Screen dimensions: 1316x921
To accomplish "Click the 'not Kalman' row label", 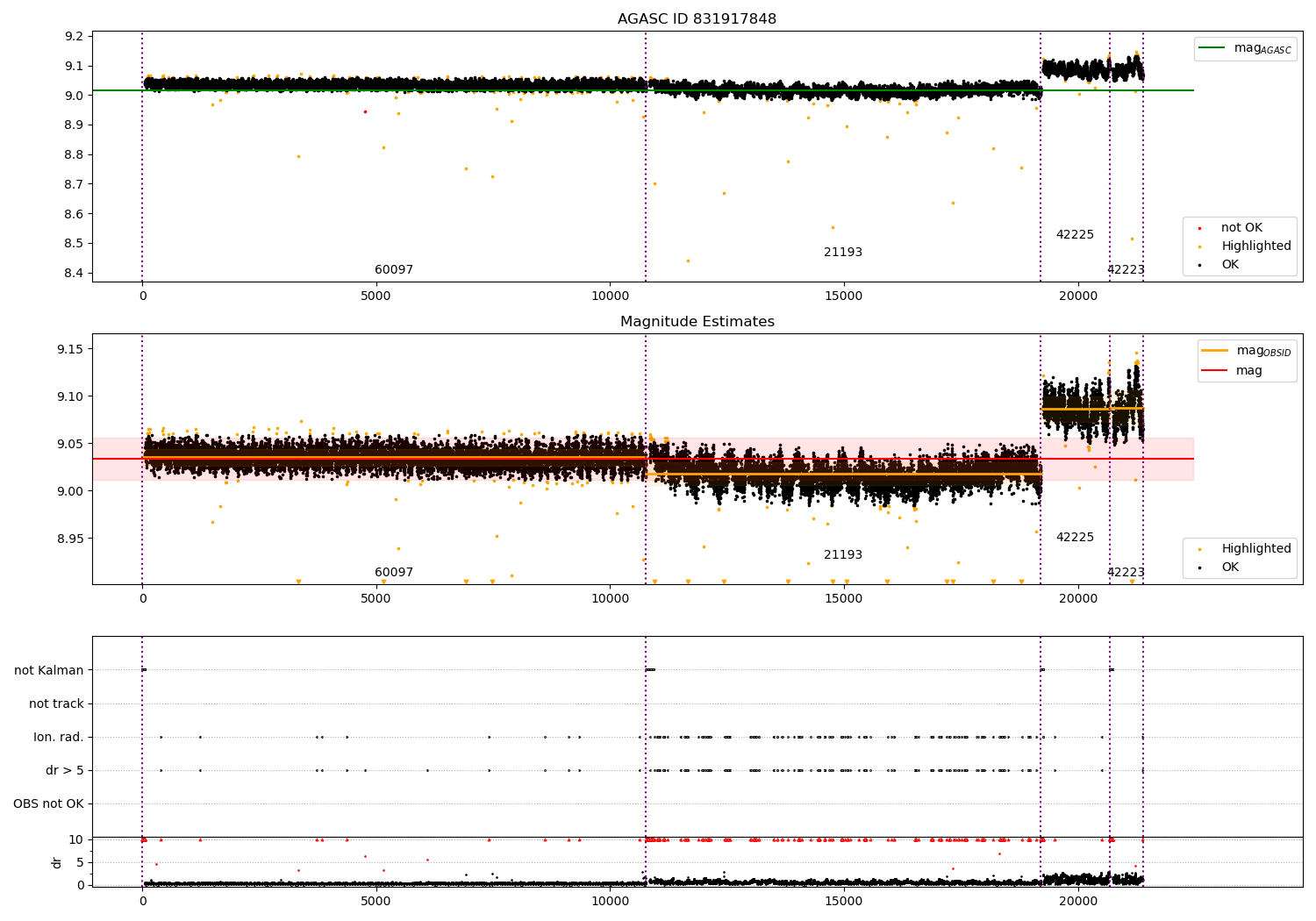I will point(49,671).
